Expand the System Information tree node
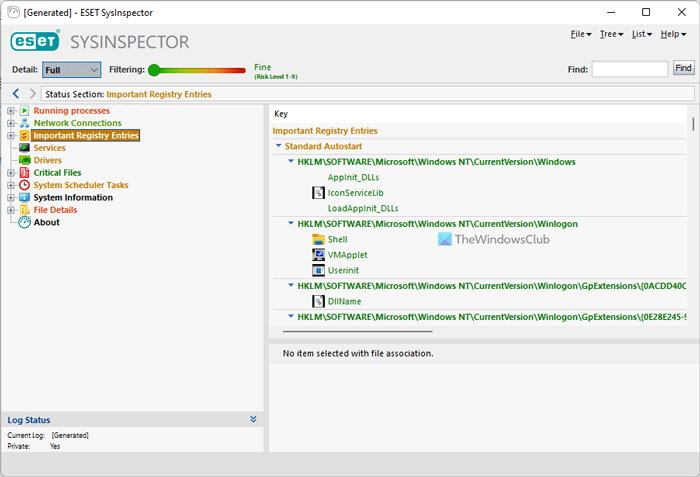The image size is (700, 477). [11, 197]
